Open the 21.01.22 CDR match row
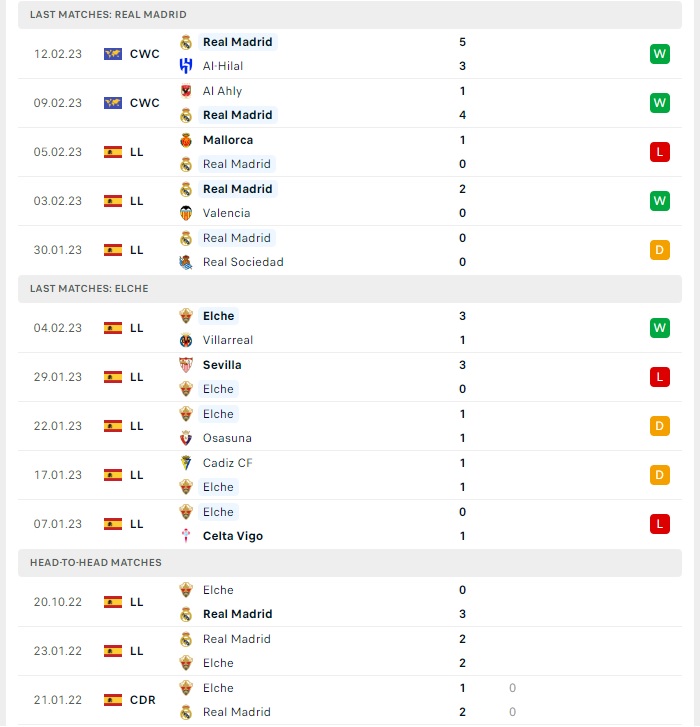 [x=350, y=700]
